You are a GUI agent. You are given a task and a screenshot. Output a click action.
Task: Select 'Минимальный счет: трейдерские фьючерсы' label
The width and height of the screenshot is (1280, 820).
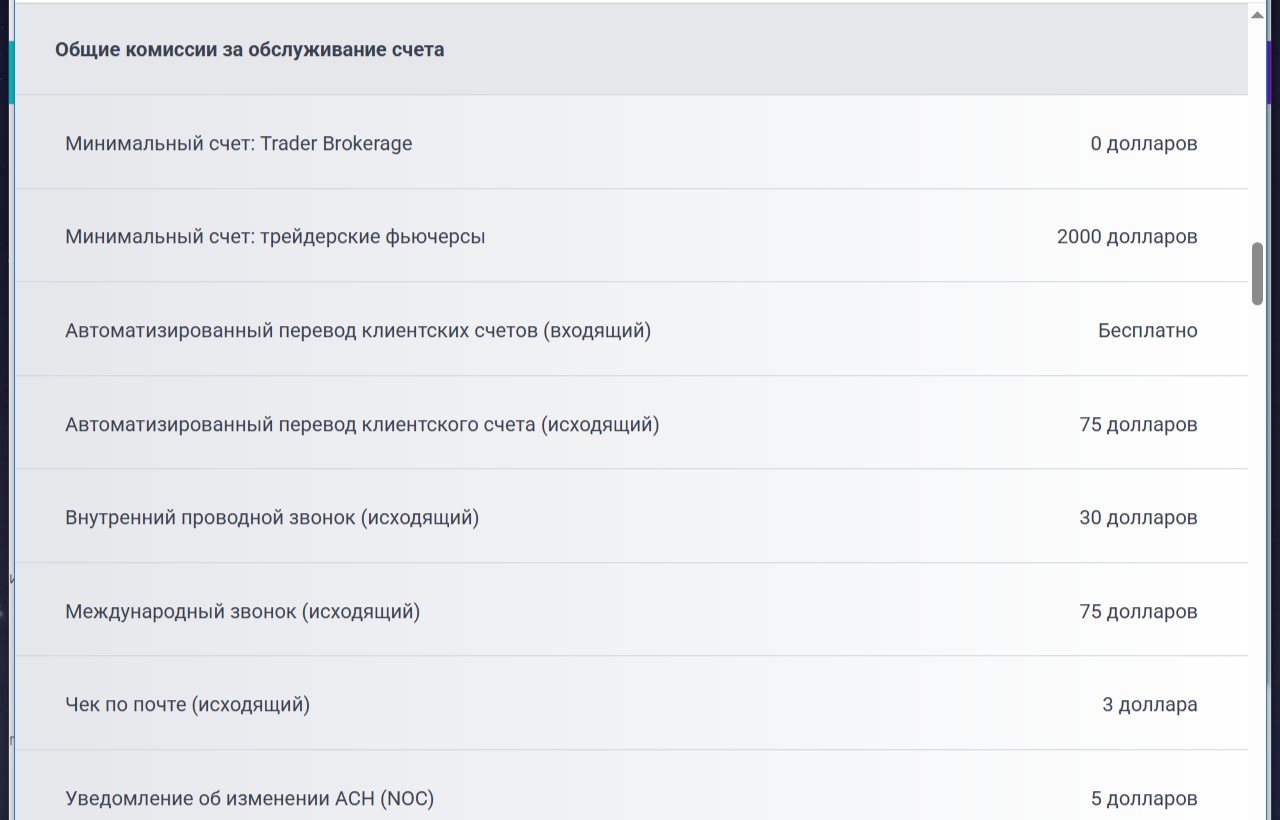click(x=275, y=237)
